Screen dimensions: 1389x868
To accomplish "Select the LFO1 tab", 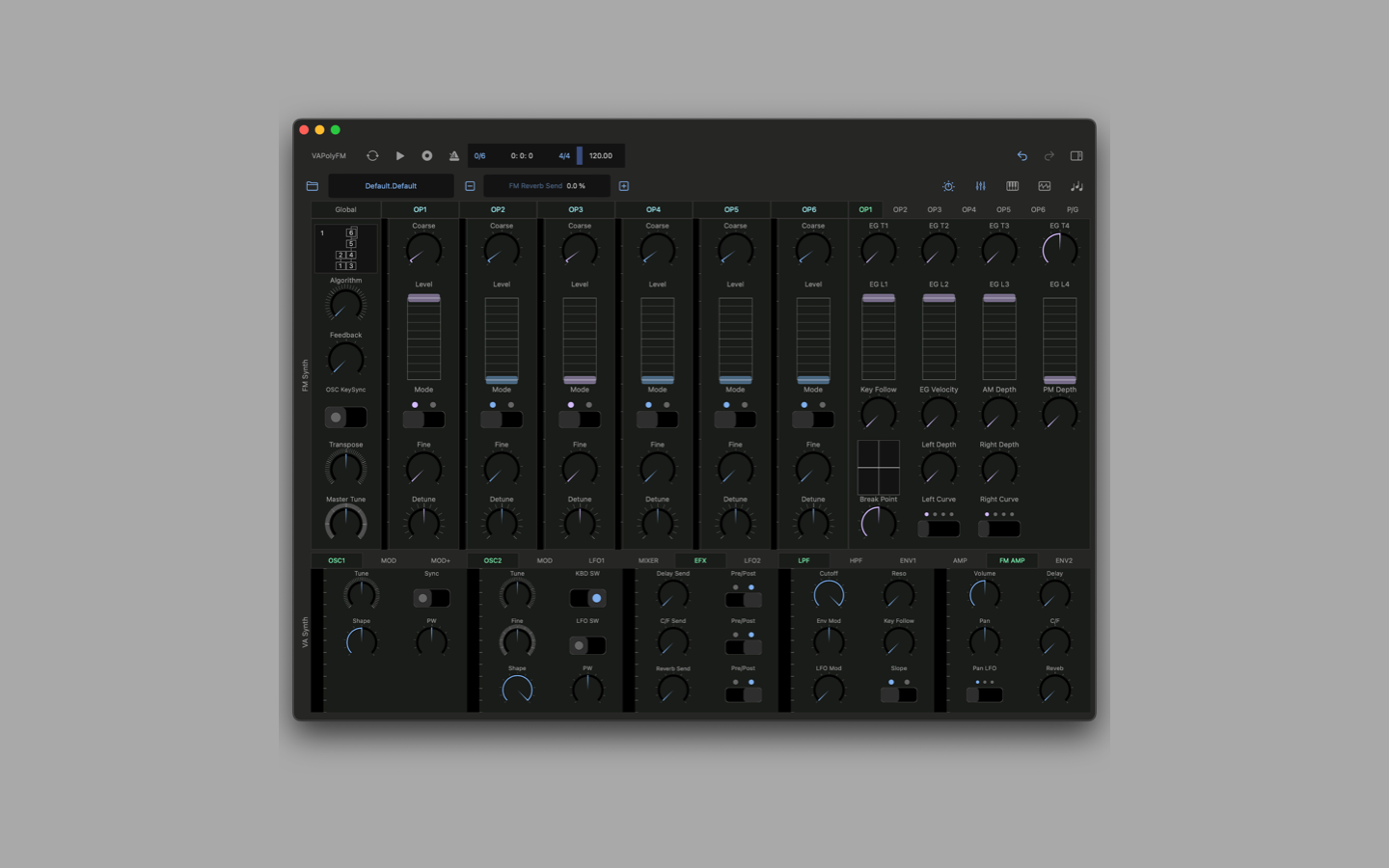I will (x=597, y=560).
